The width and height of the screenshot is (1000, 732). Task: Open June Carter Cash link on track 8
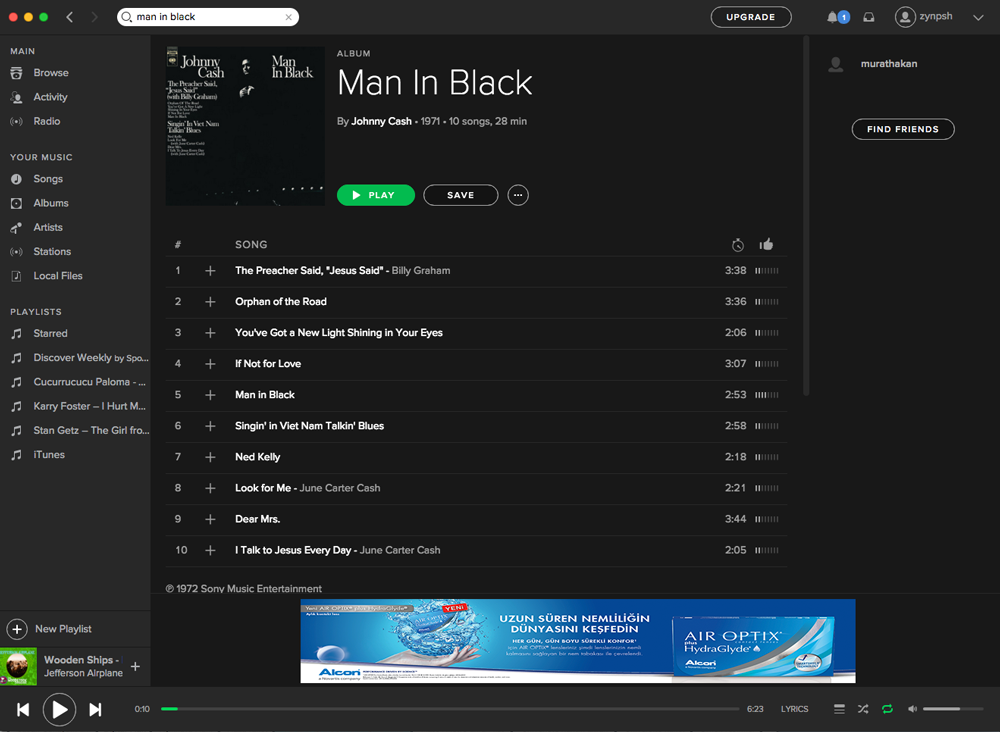click(340, 488)
